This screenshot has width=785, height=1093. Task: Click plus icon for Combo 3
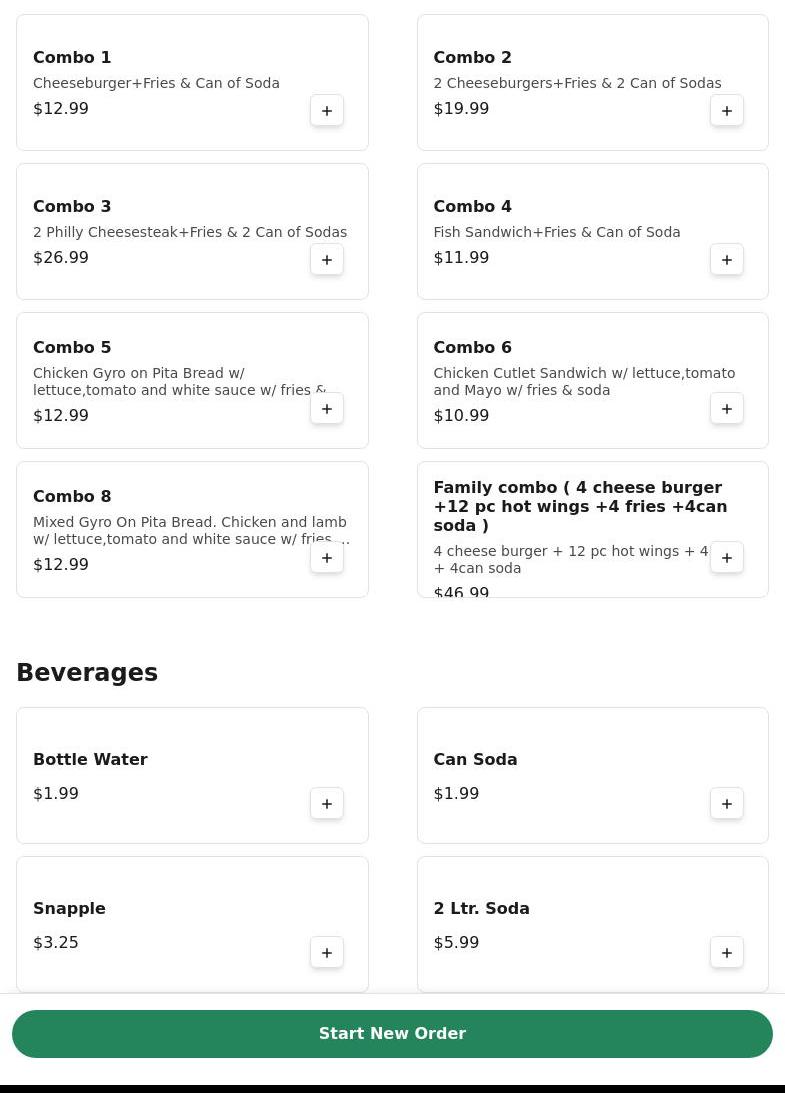tap(327, 260)
